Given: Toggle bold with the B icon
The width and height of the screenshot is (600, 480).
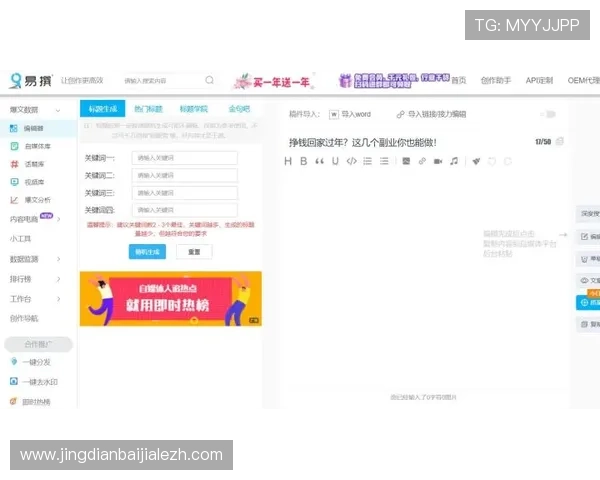Looking at the screenshot, I should coord(304,161).
